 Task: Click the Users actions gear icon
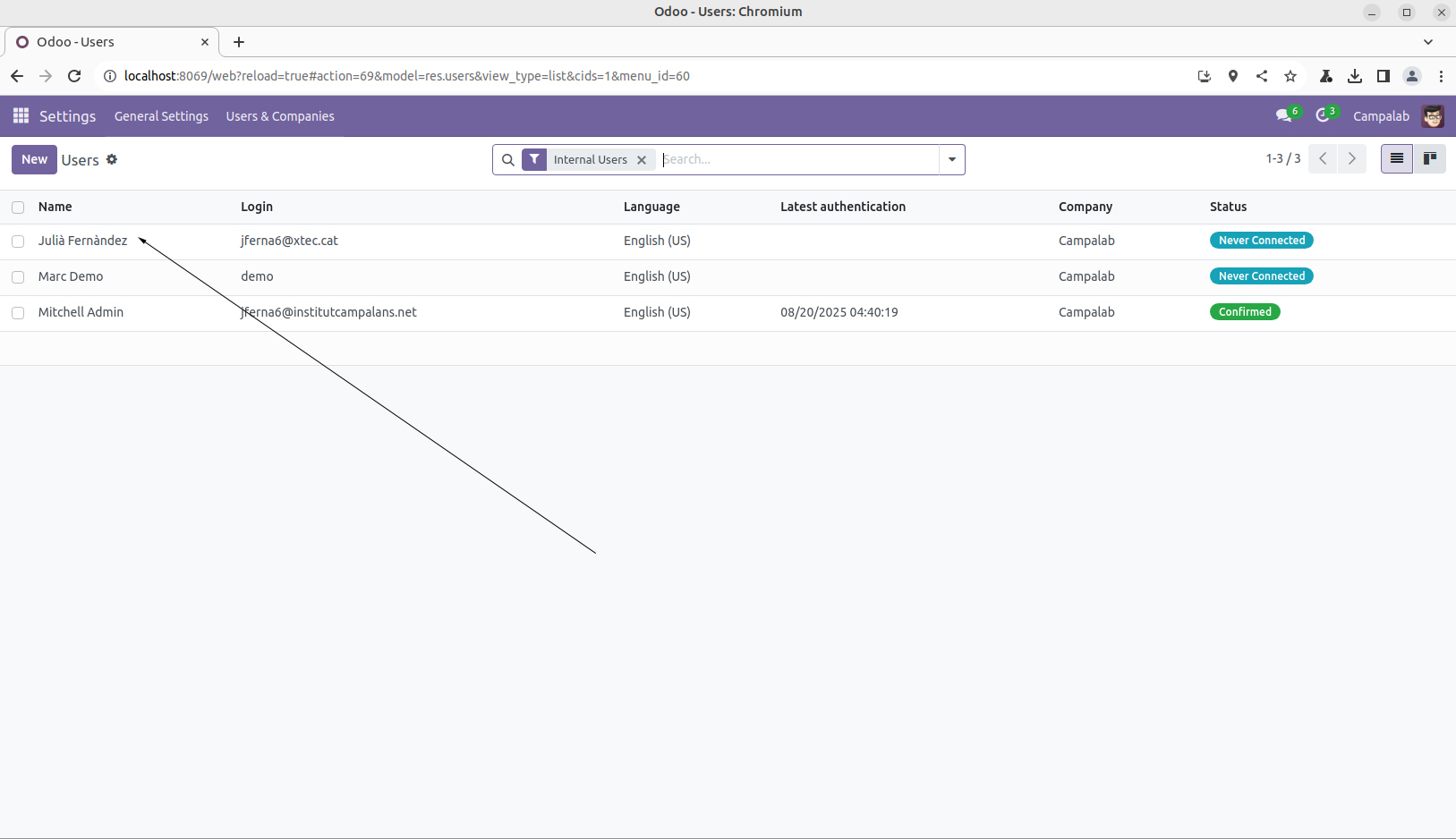(112, 159)
